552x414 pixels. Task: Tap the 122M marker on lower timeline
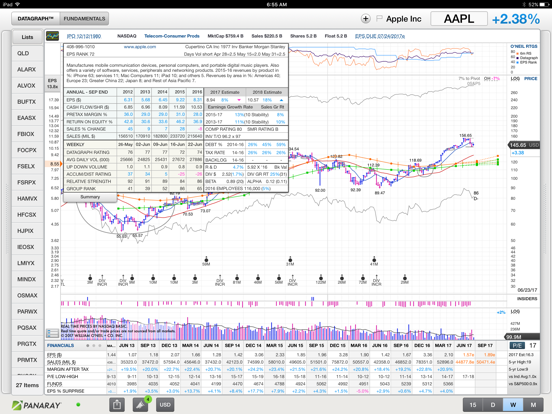tap(321, 280)
